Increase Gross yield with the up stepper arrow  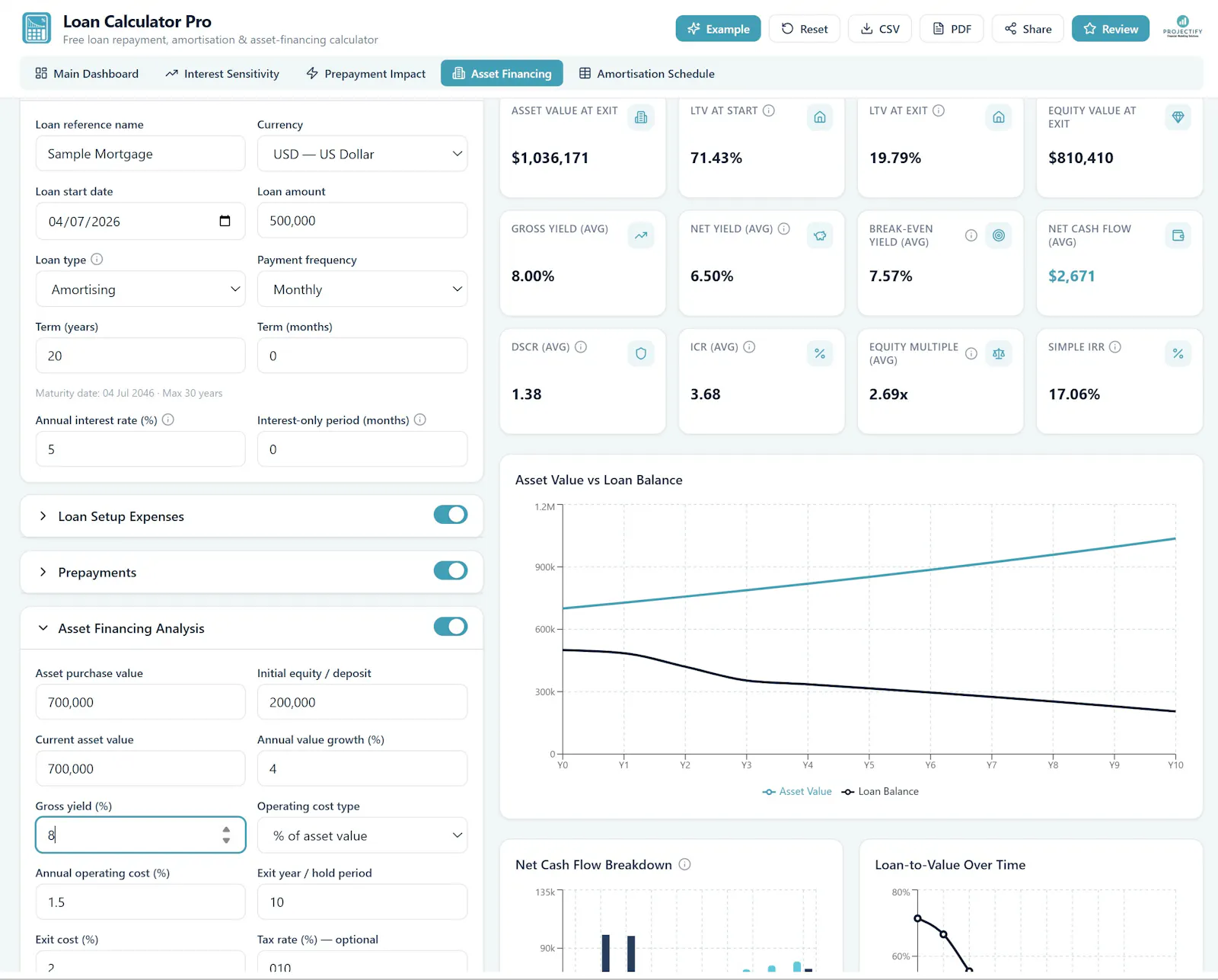[226, 830]
